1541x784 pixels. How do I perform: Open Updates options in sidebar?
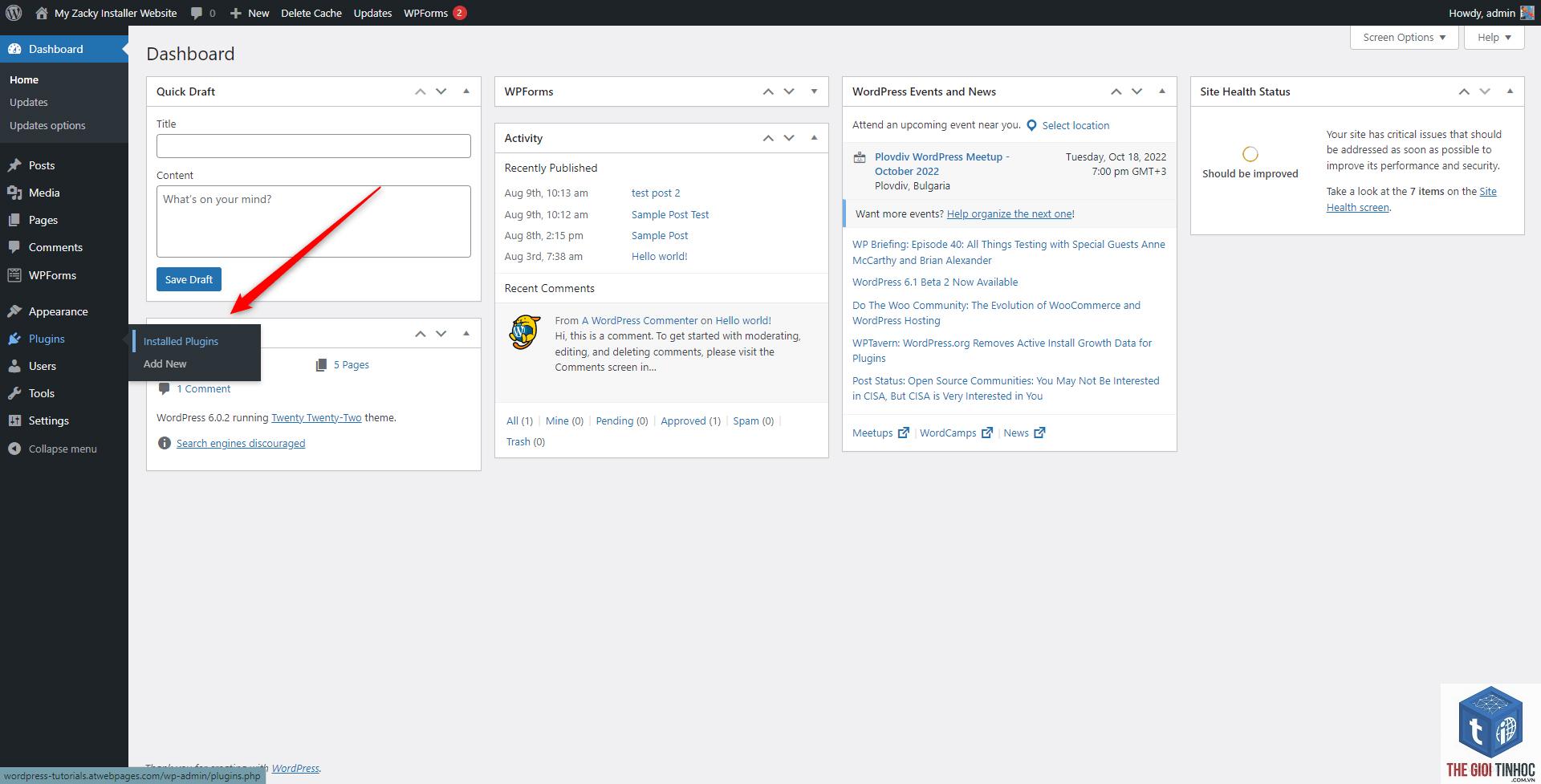tap(47, 125)
